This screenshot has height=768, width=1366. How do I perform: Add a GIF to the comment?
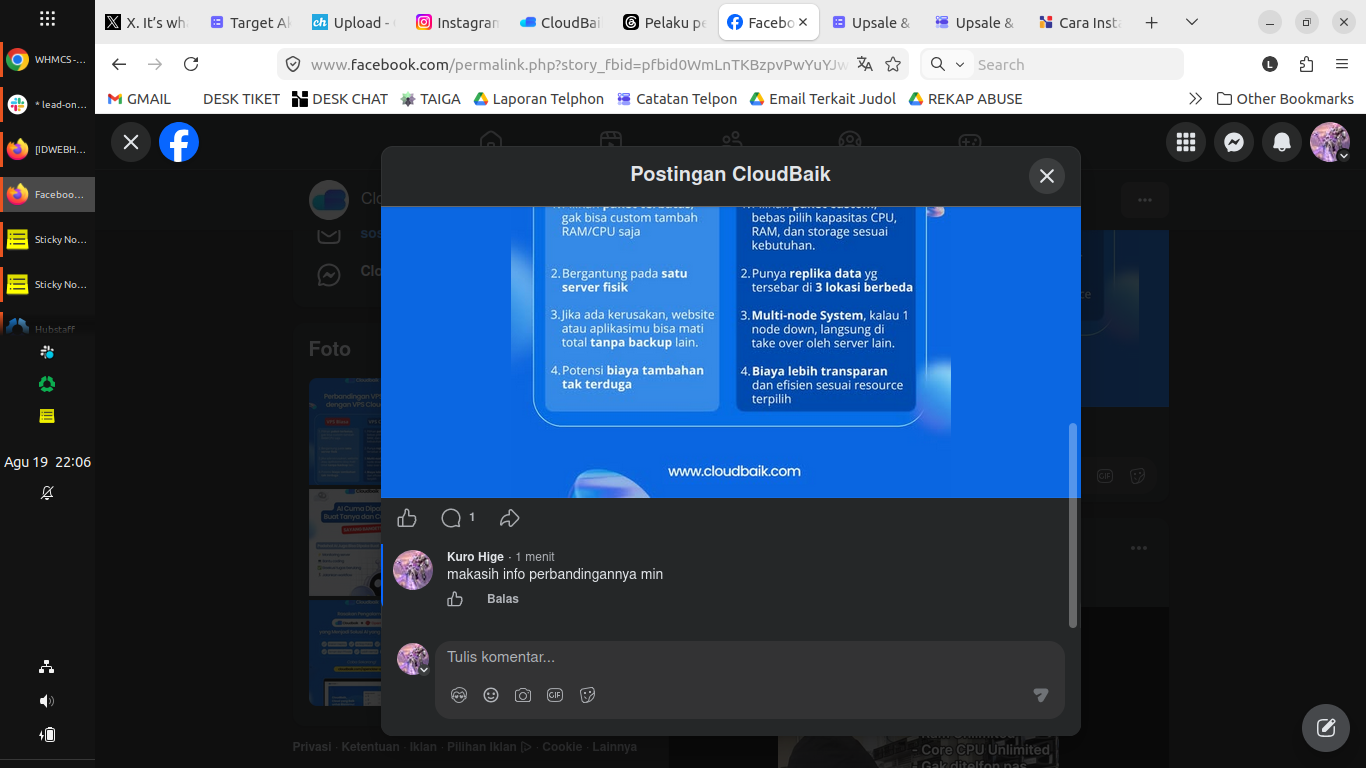(555, 695)
